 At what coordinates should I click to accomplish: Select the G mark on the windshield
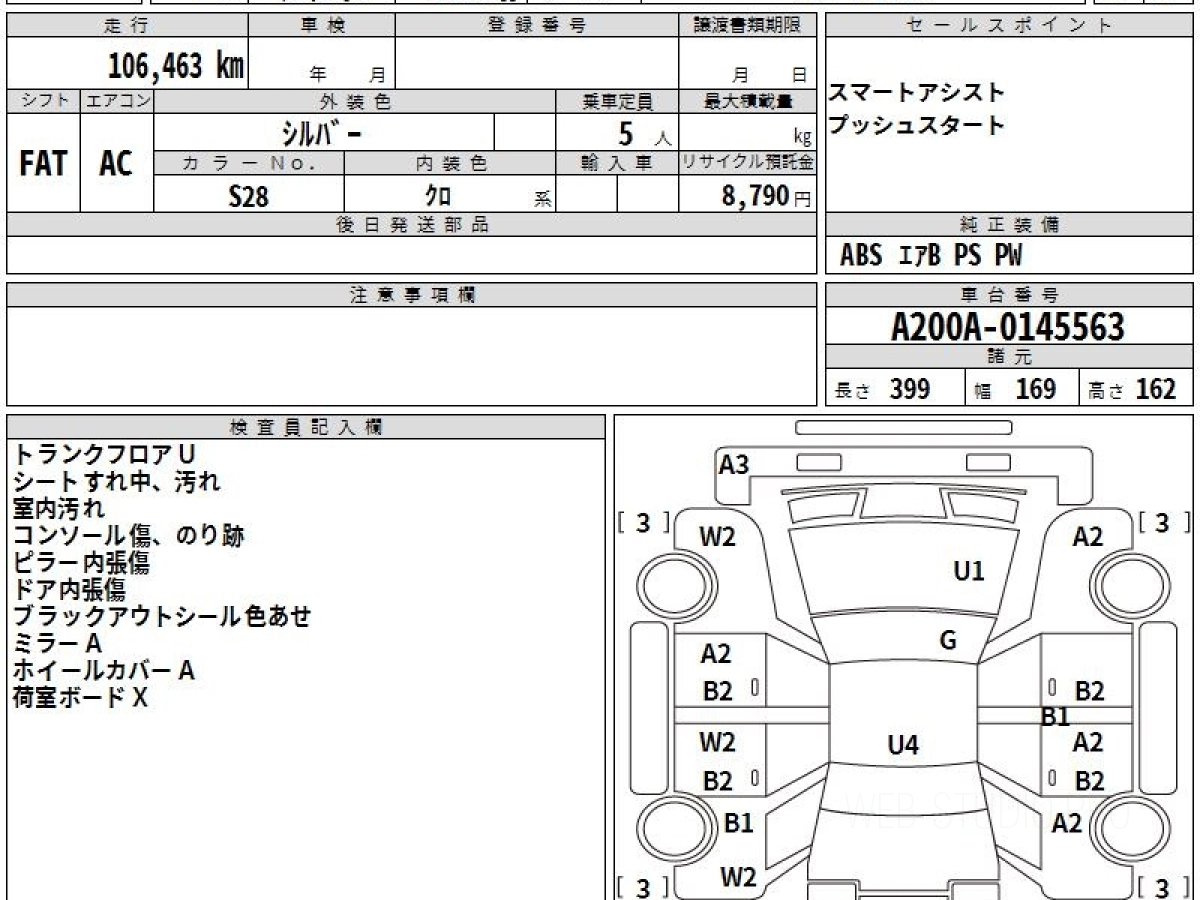tap(948, 641)
